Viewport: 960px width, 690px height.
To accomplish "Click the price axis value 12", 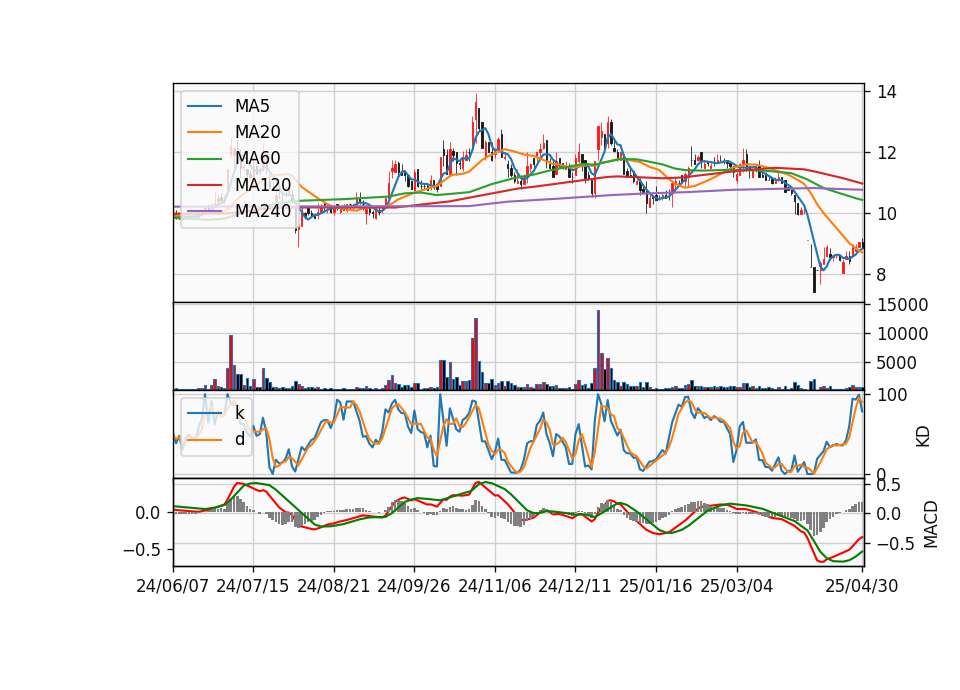I will (887, 153).
